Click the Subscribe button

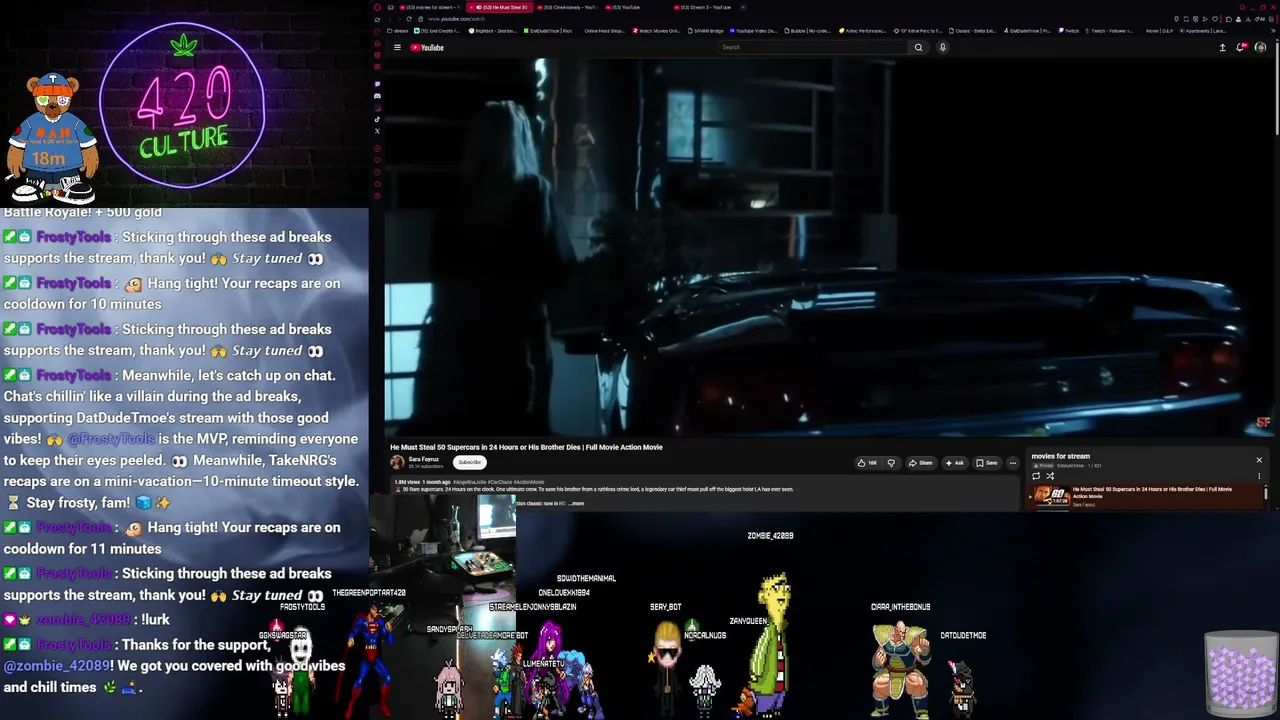pyautogui.click(x=469, y=462)
